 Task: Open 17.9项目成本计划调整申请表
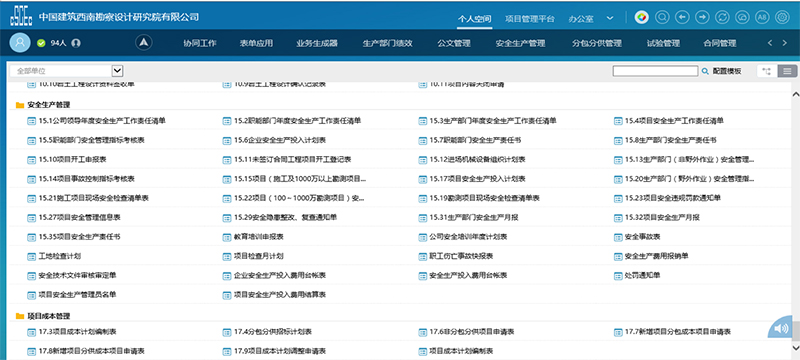tap(280, 351)
